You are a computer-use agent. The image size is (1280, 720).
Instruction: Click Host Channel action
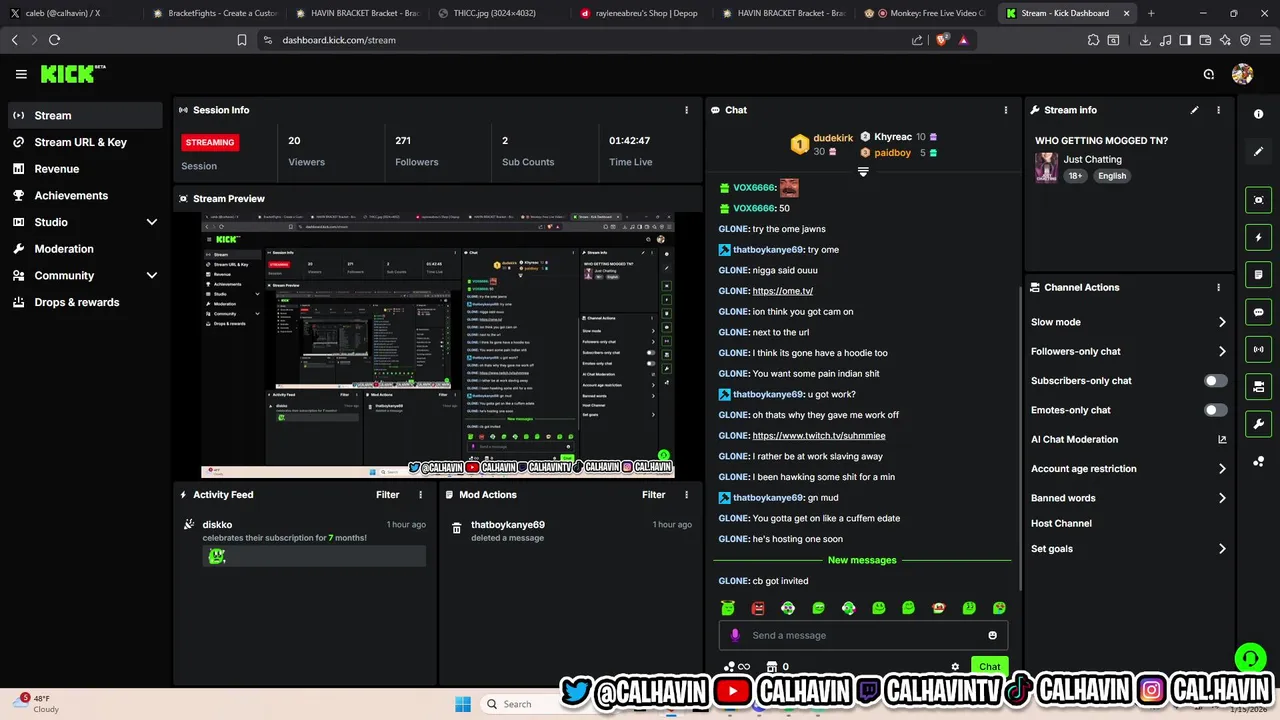[x=1061, y=523]
